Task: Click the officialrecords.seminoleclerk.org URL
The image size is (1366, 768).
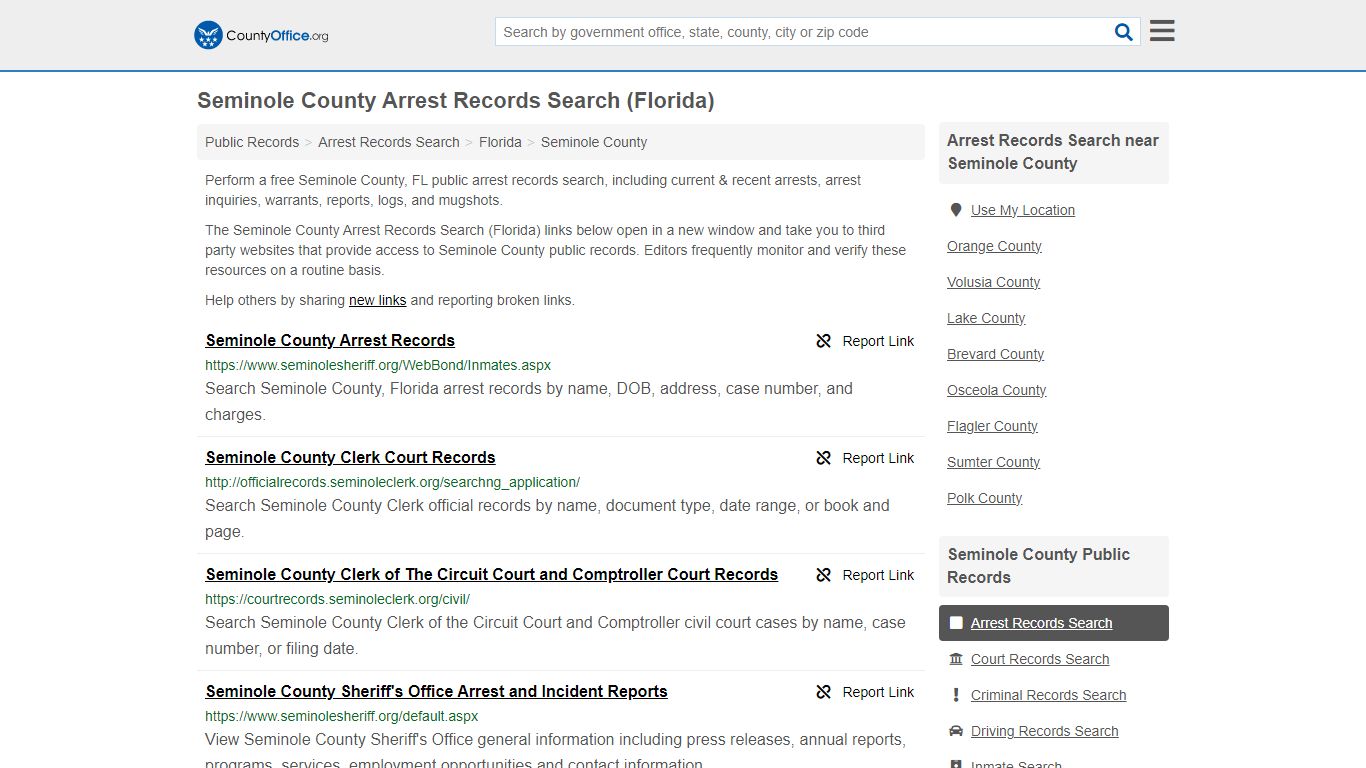Action: 392,482
